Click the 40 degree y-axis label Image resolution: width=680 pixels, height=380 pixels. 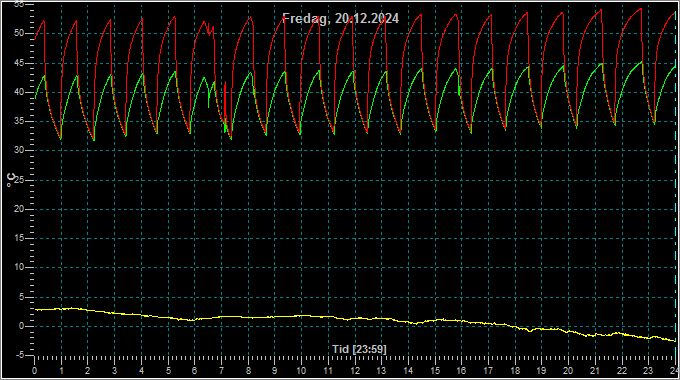(x=19, y=92)
